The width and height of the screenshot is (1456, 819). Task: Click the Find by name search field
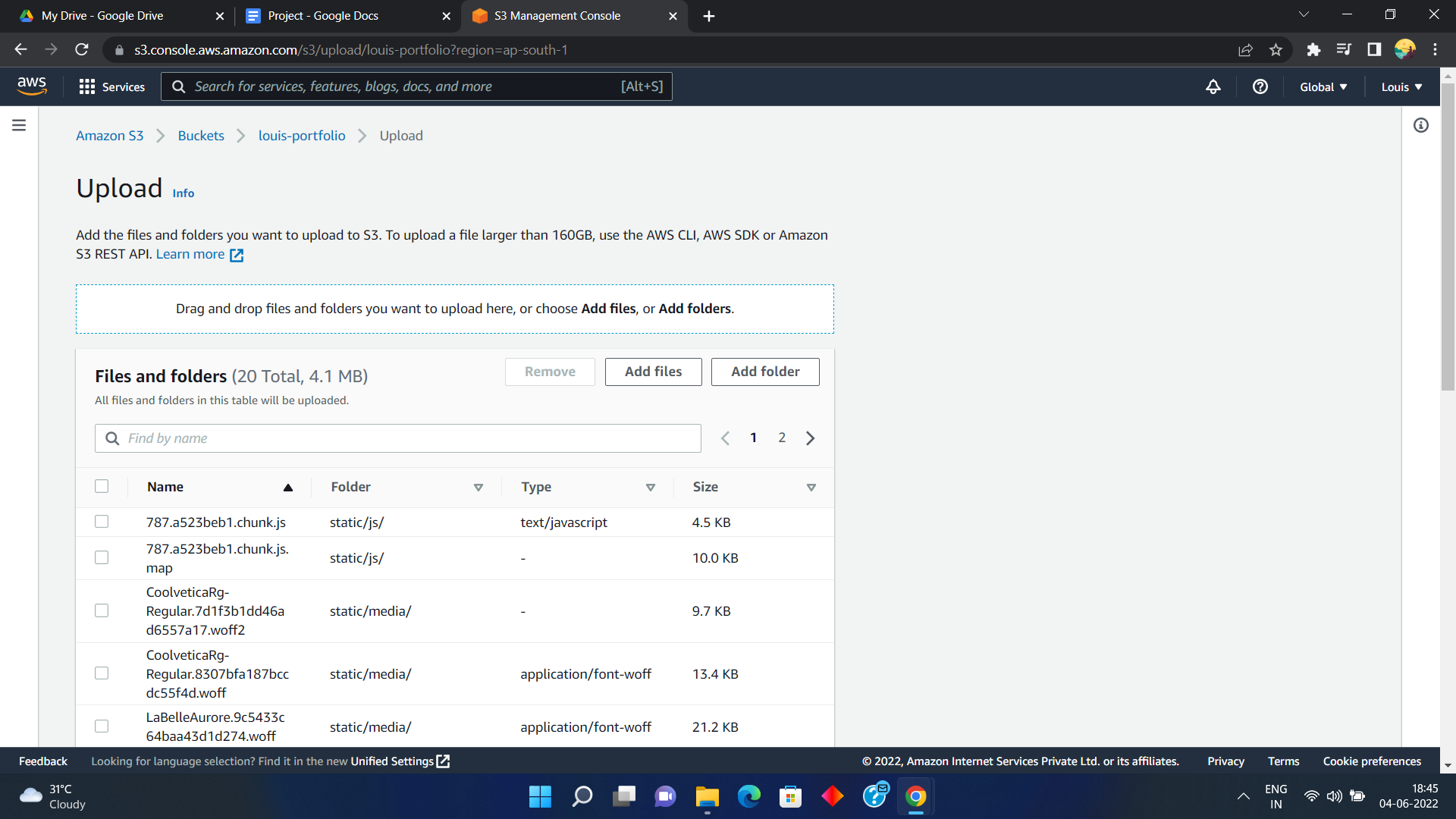(x=409, y=438)
